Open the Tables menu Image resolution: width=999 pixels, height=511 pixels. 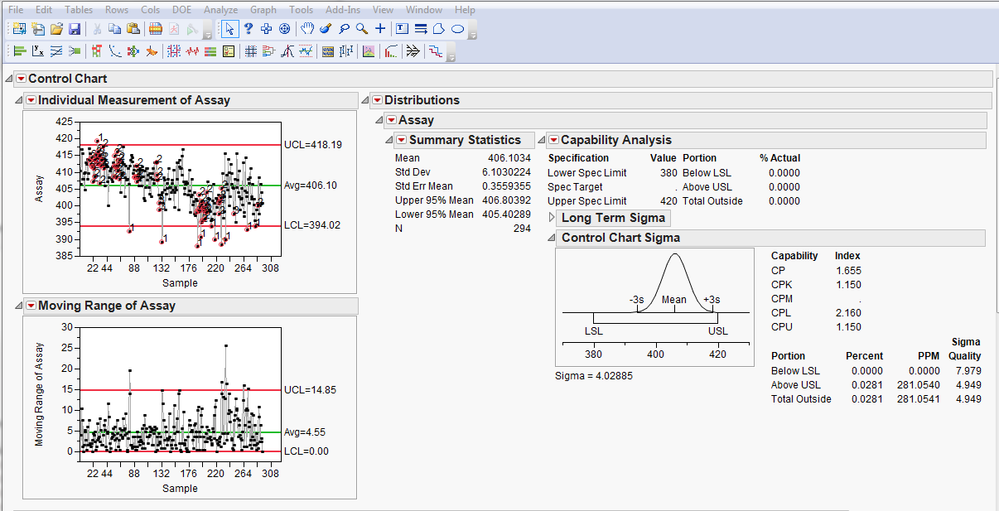(x=78, y=10)
